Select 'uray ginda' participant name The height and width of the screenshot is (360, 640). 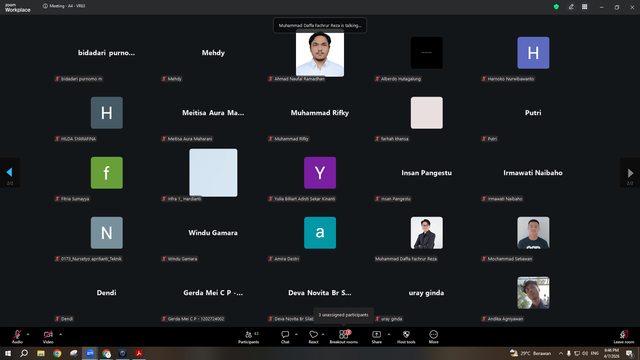point(427,293)
